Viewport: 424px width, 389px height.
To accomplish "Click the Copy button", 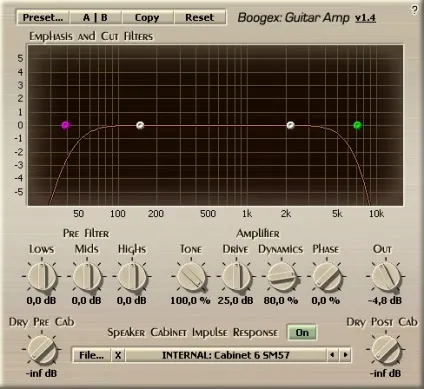I will [147, 17].
